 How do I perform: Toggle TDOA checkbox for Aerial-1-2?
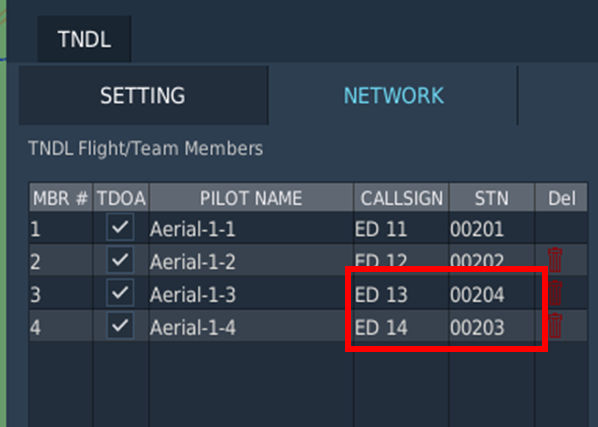(x=120, y=260)
